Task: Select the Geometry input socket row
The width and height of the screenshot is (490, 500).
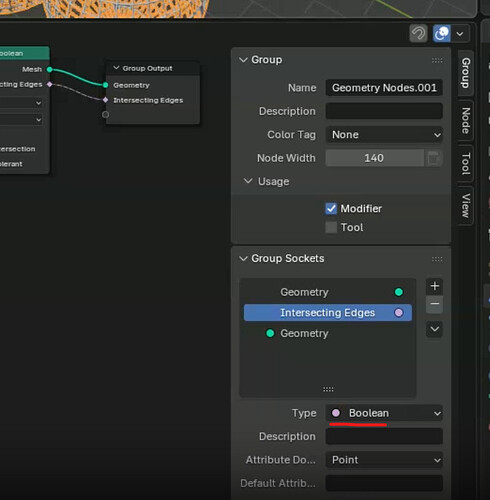Action: [328, 333]
